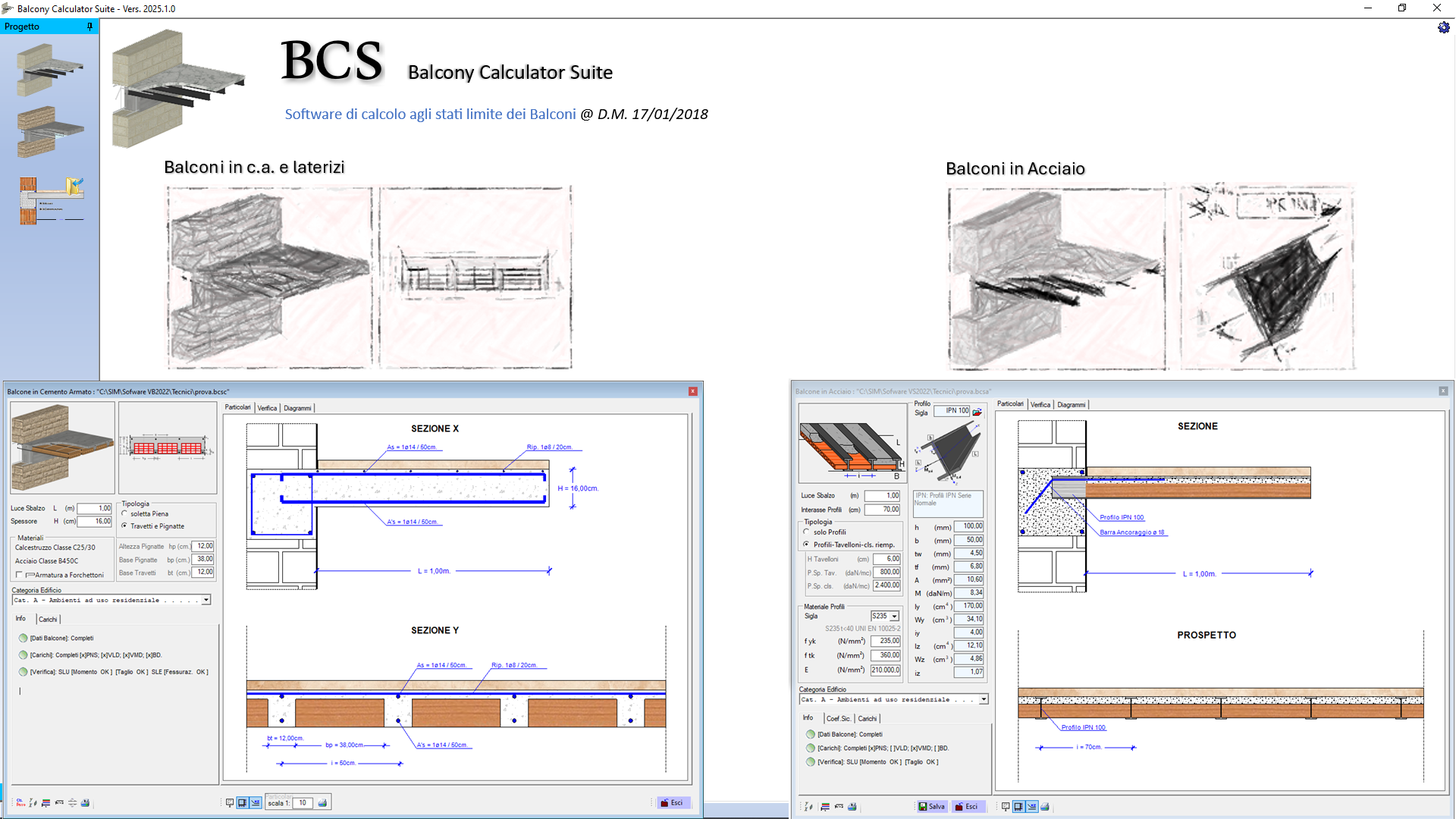Viewport: 1456px width, 819px height.
Task: Click Cls/Ferro materials icon in concrete window toolbar
Action: coord(20,802)
